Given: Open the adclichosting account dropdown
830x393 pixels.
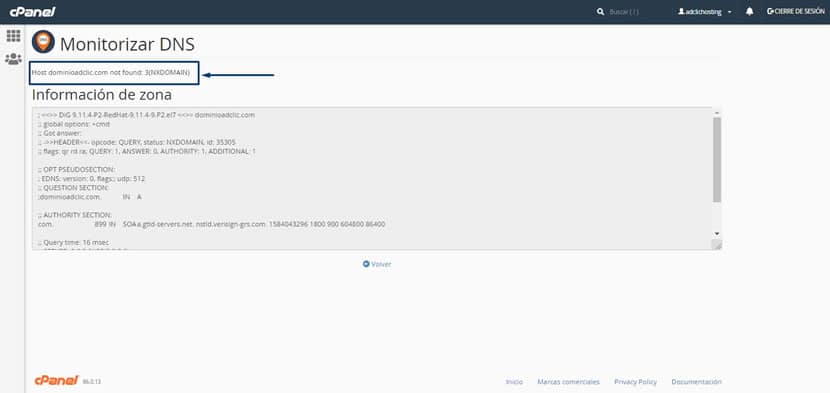Looking at the screenshot, I should pos(705,12).
